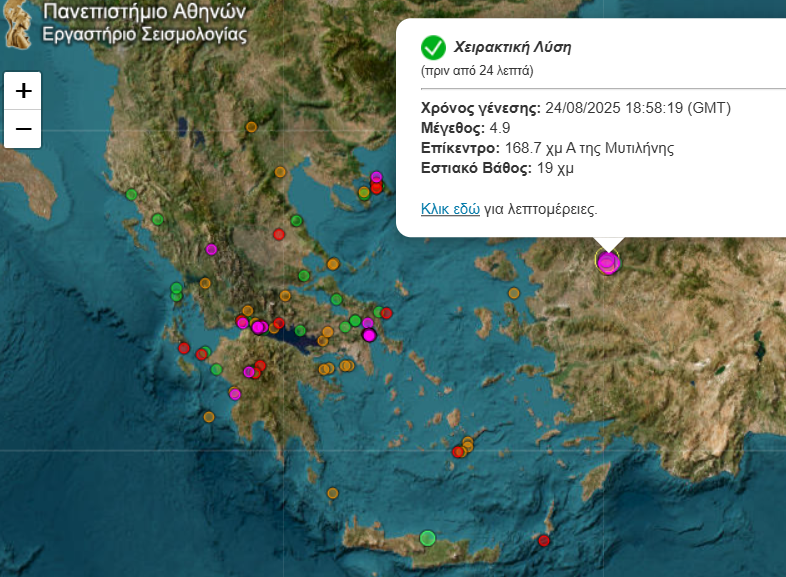786x577 pixels.
Task: Select the red marker on eastern Crete
Action: (544, 540)
